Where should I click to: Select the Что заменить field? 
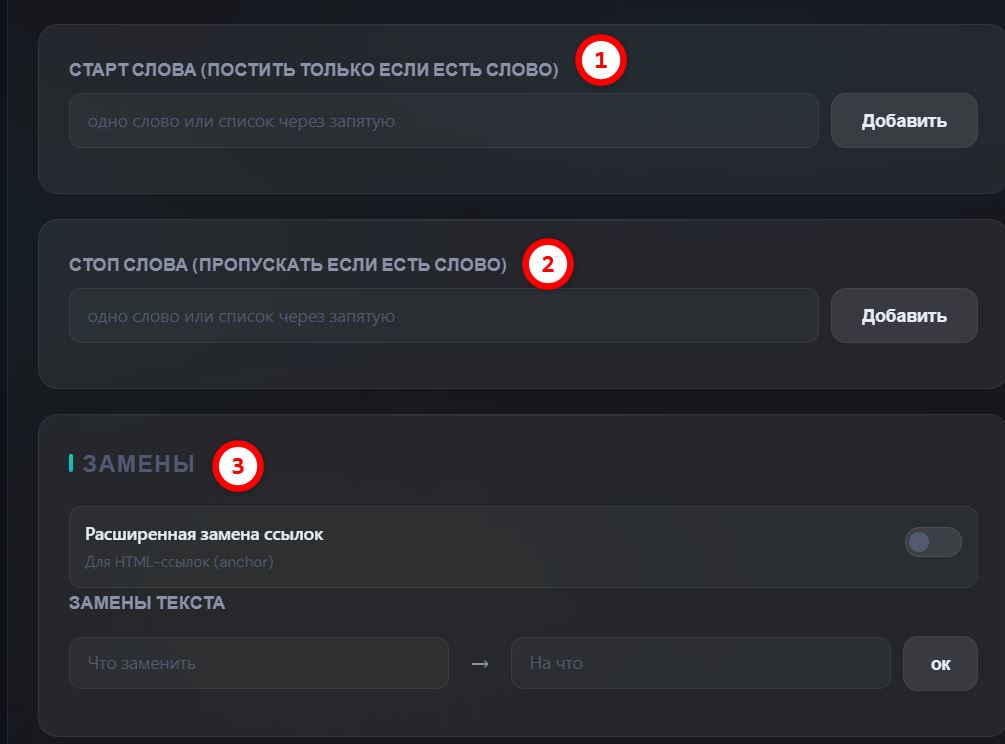(x=259, y=663)
